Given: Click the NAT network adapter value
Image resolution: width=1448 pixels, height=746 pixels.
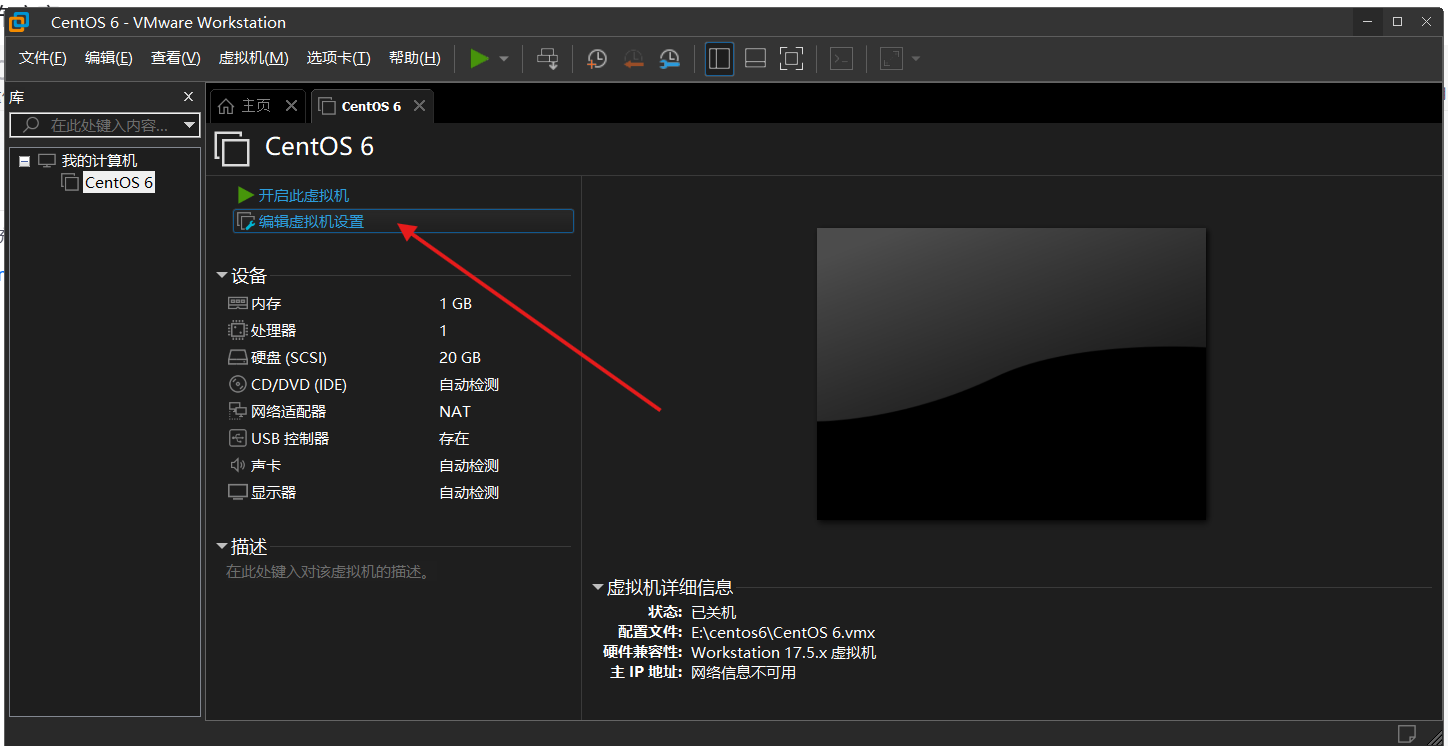Looking at the screenshot, I should tap(455, 411).
